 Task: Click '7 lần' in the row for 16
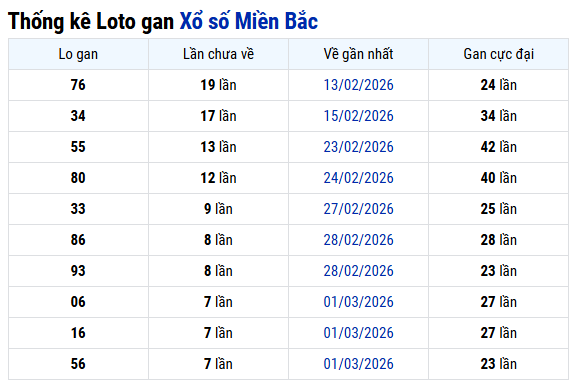tap(218, 333)
